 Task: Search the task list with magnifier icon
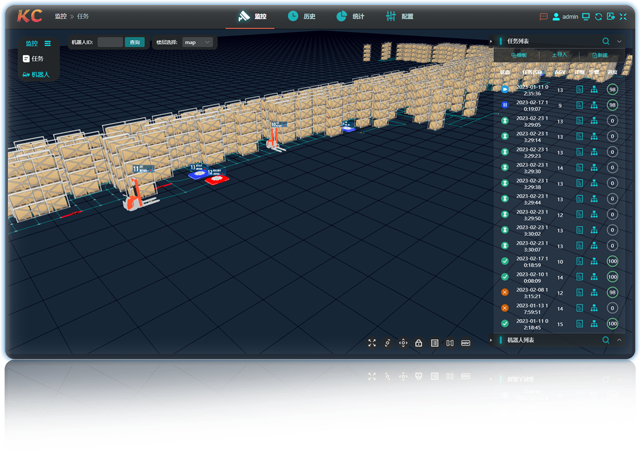click(605, 41)
